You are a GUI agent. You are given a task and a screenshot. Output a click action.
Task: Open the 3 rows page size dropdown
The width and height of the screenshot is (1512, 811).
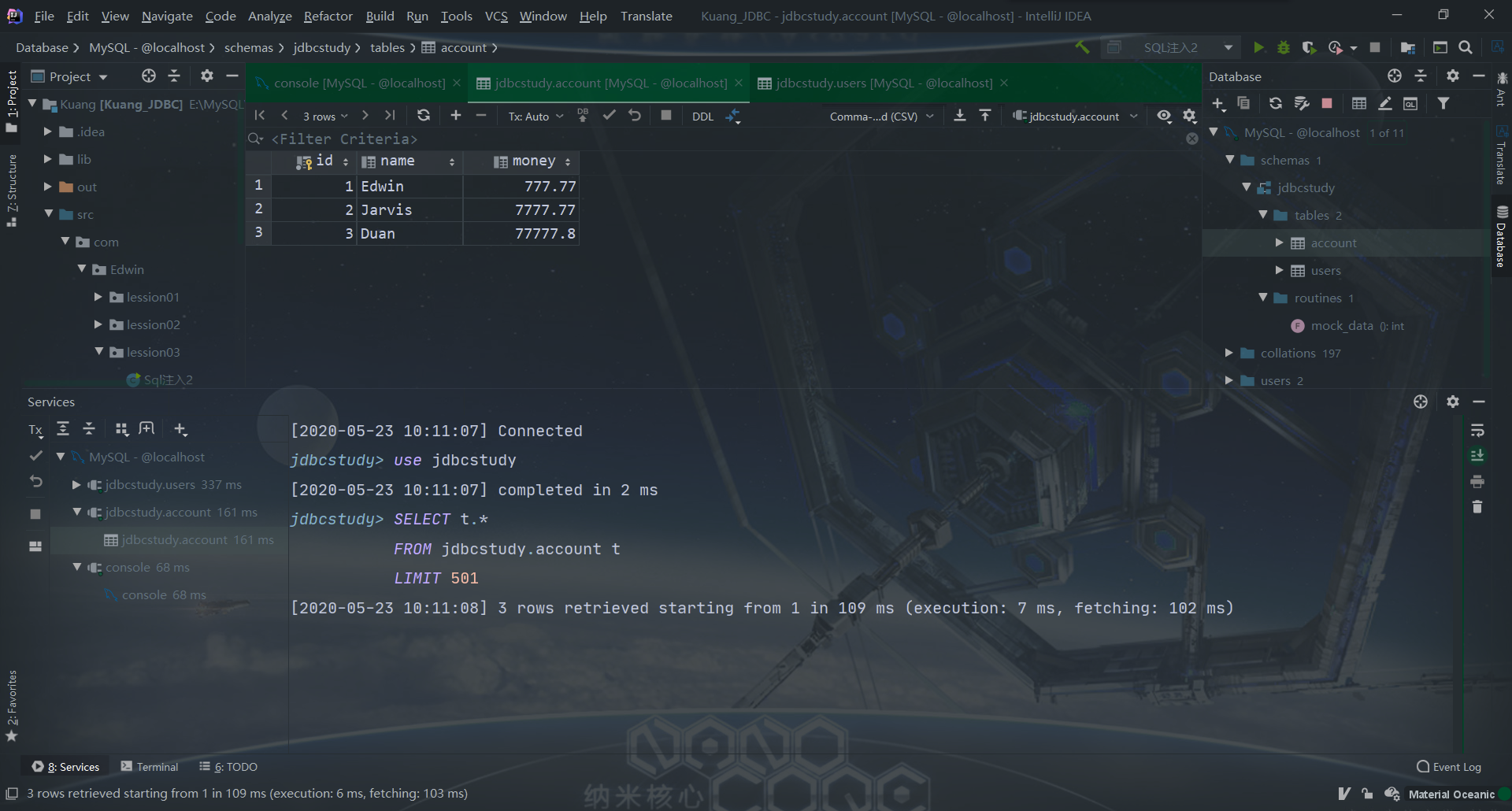coord(325,117)
